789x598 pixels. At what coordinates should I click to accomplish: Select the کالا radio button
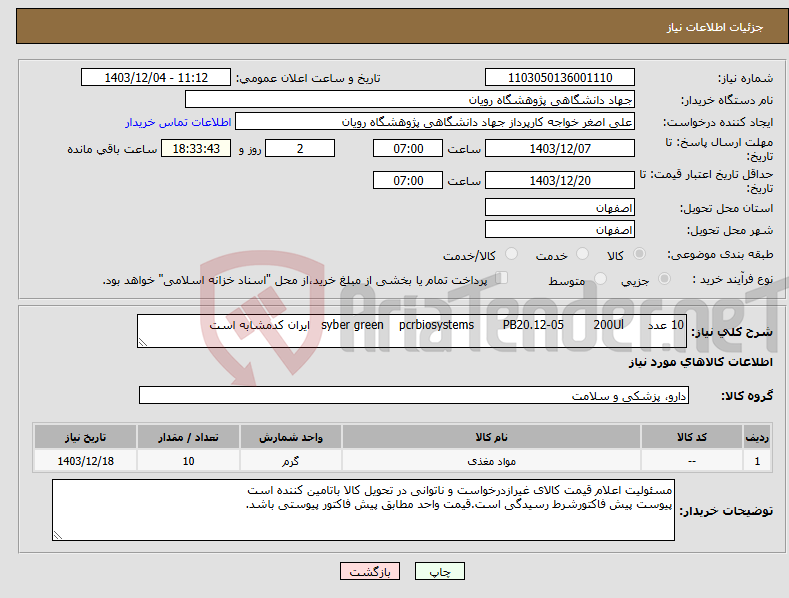click(x=639, y=254)
